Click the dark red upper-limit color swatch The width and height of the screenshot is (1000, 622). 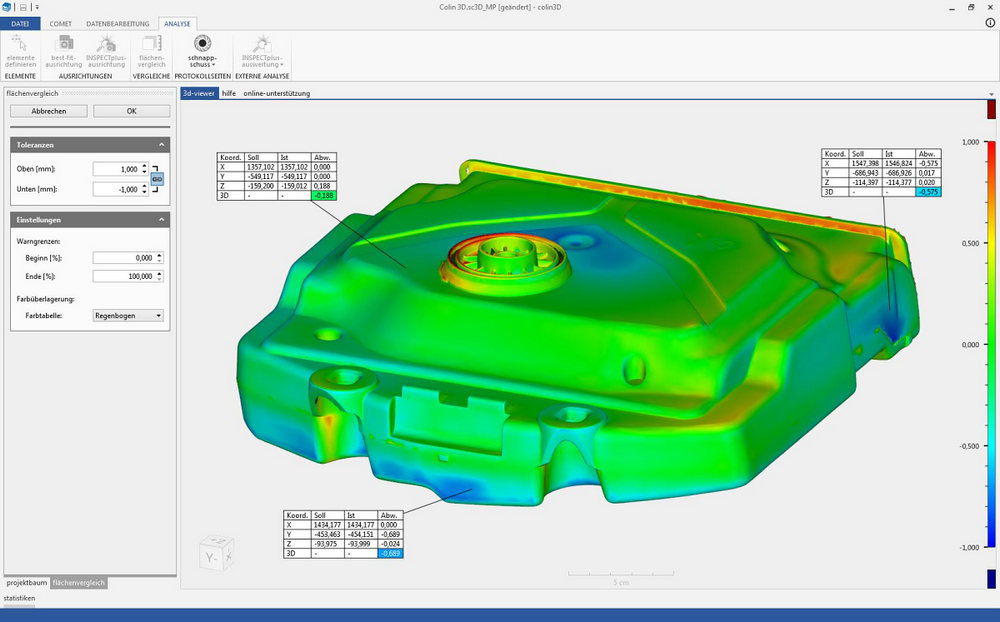pyautogui.click(x=991, y=110)
